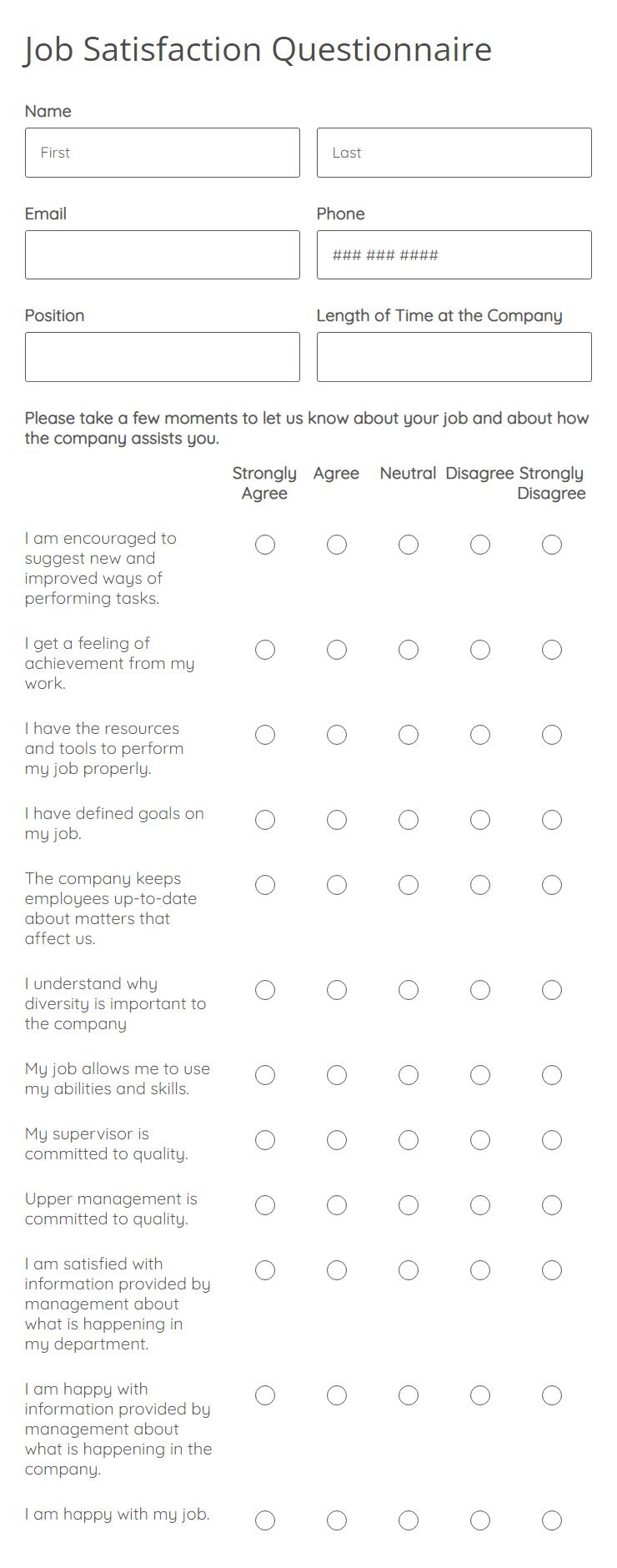This screenshot has height=1568, width=617.
Task: Select Neutral for supervisor committed to quality
Action: [408, 1140]
